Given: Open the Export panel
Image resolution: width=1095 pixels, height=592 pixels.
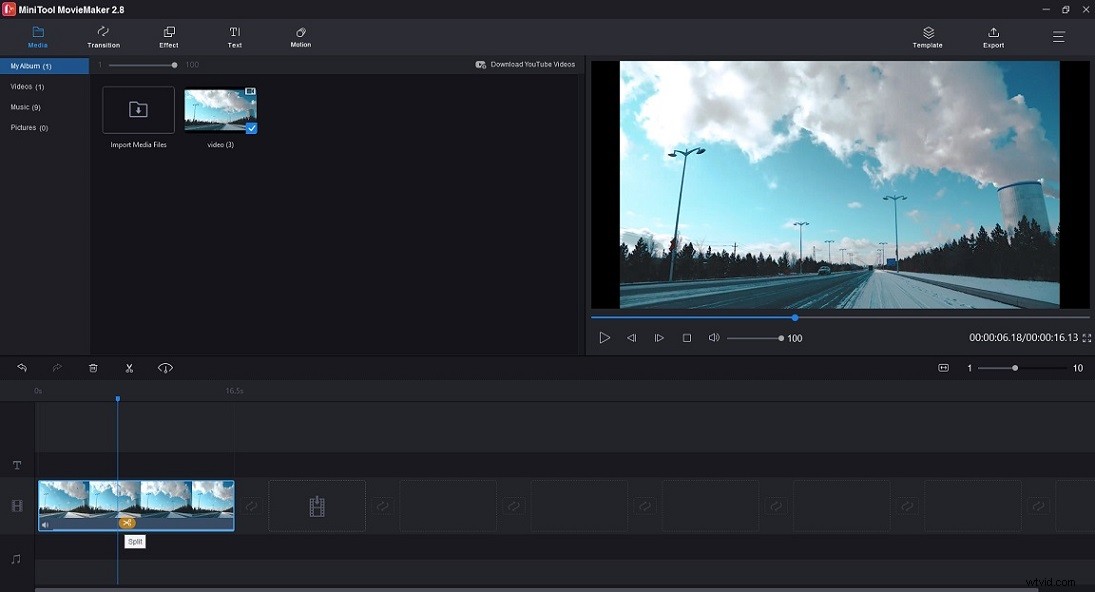Looking at the screenshot, I should [x=993, y=37].
